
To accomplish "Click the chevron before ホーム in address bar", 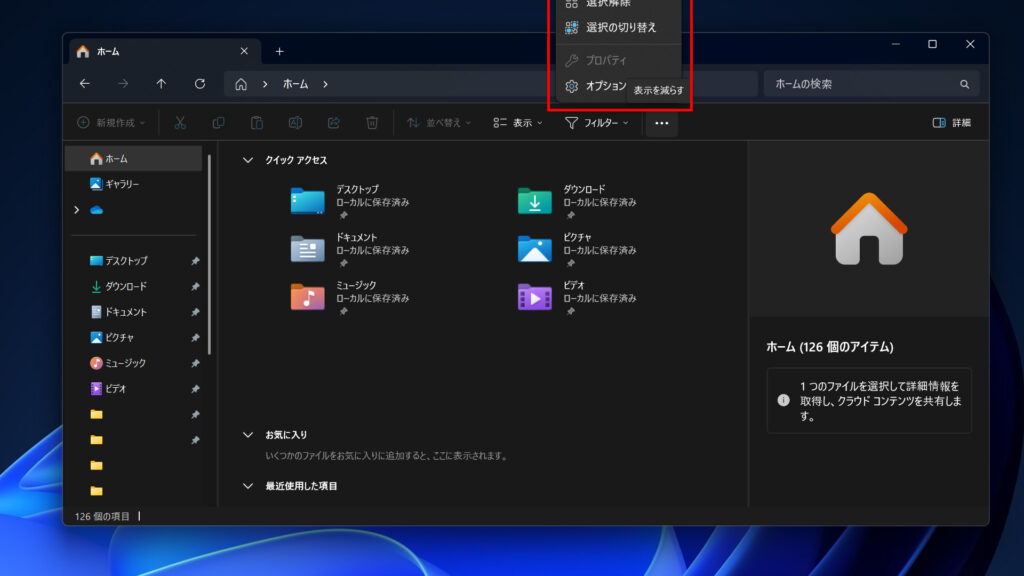I will [x=265, y=84].
